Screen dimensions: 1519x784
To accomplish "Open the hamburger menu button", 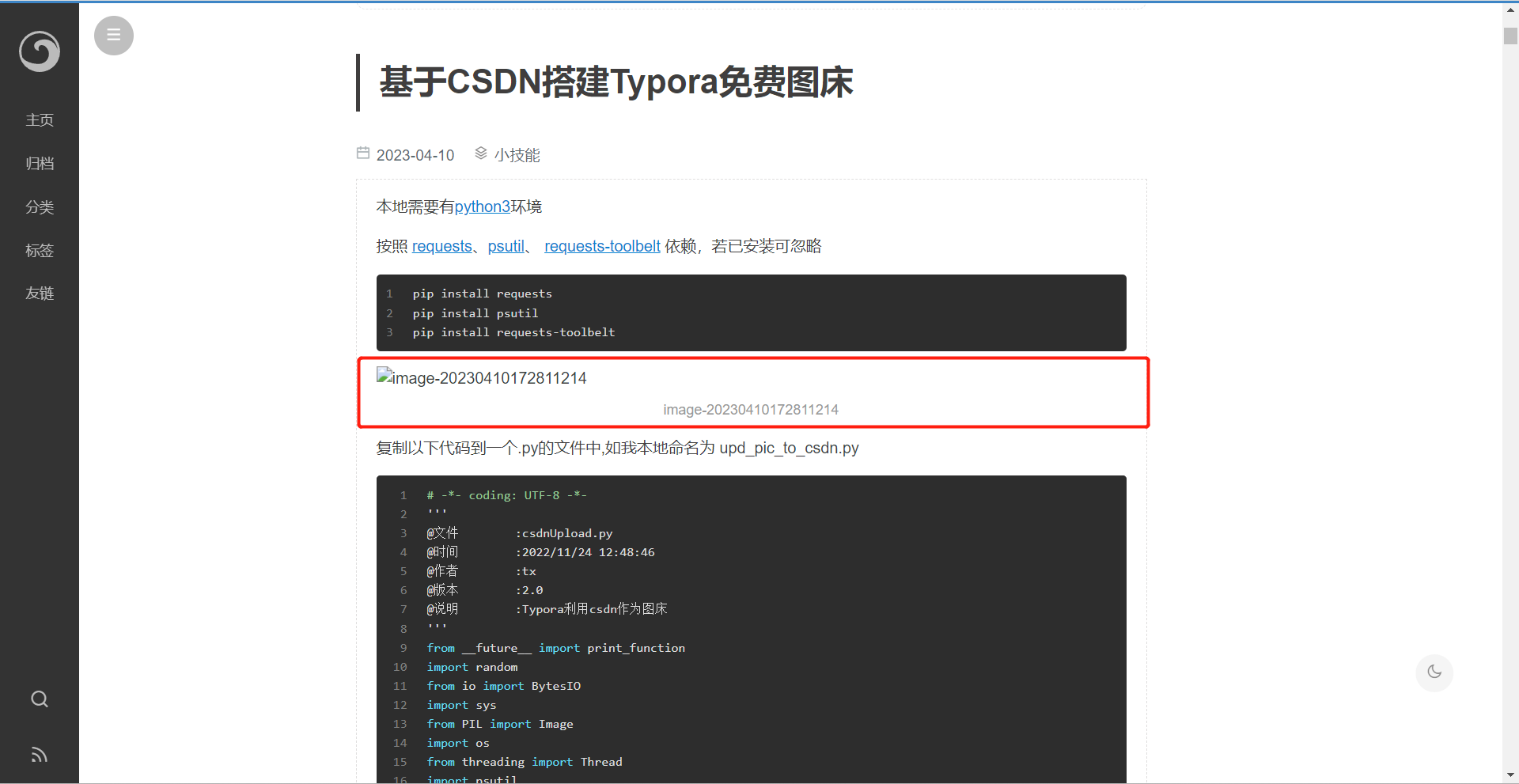I will (x=114, y=36).
